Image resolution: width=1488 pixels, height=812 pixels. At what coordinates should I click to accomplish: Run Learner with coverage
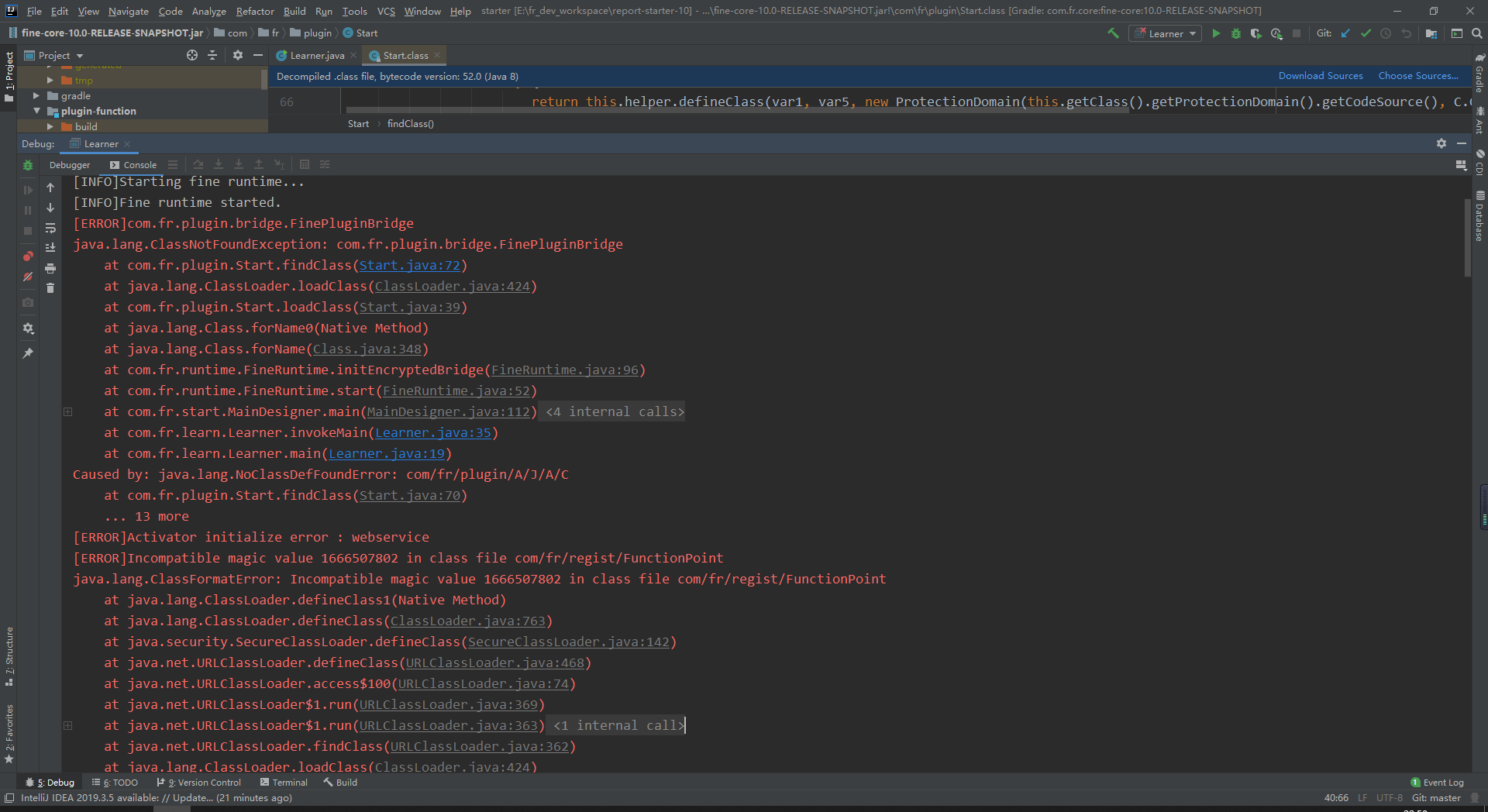click(x=1256, y=33)
